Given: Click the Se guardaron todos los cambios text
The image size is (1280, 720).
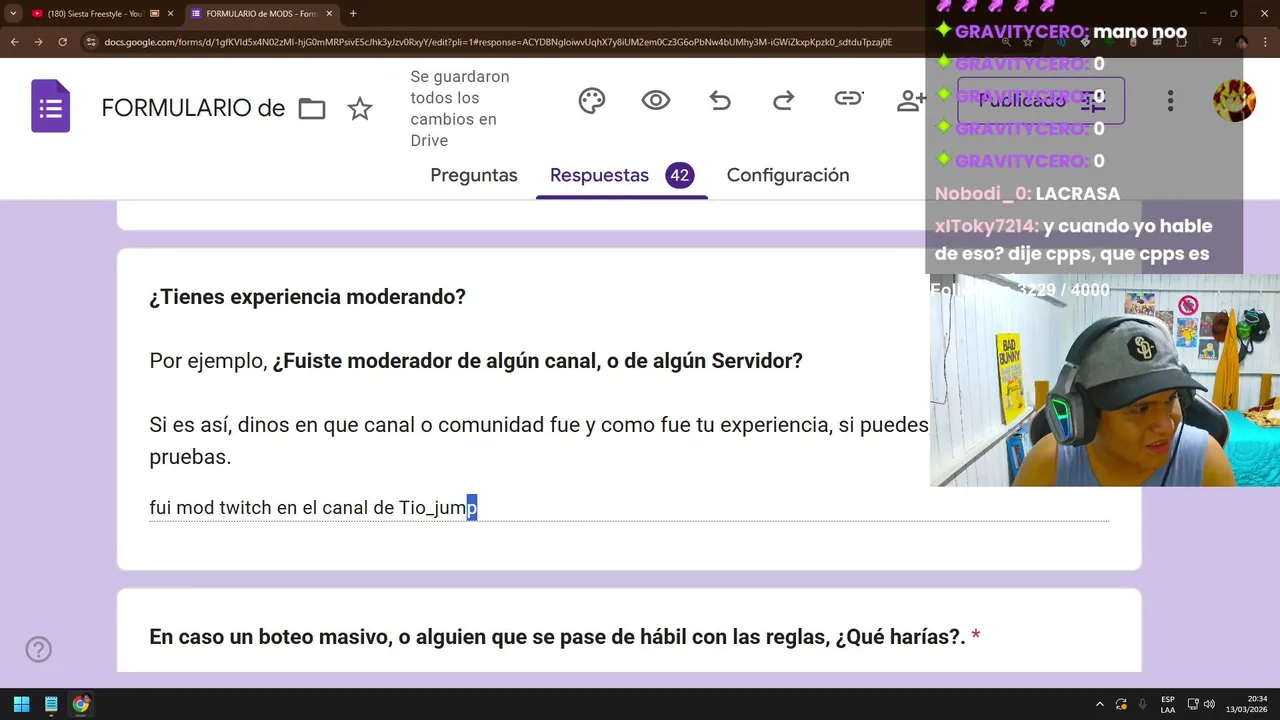Looking at the screenshot, I should click(x=460, y=108).
